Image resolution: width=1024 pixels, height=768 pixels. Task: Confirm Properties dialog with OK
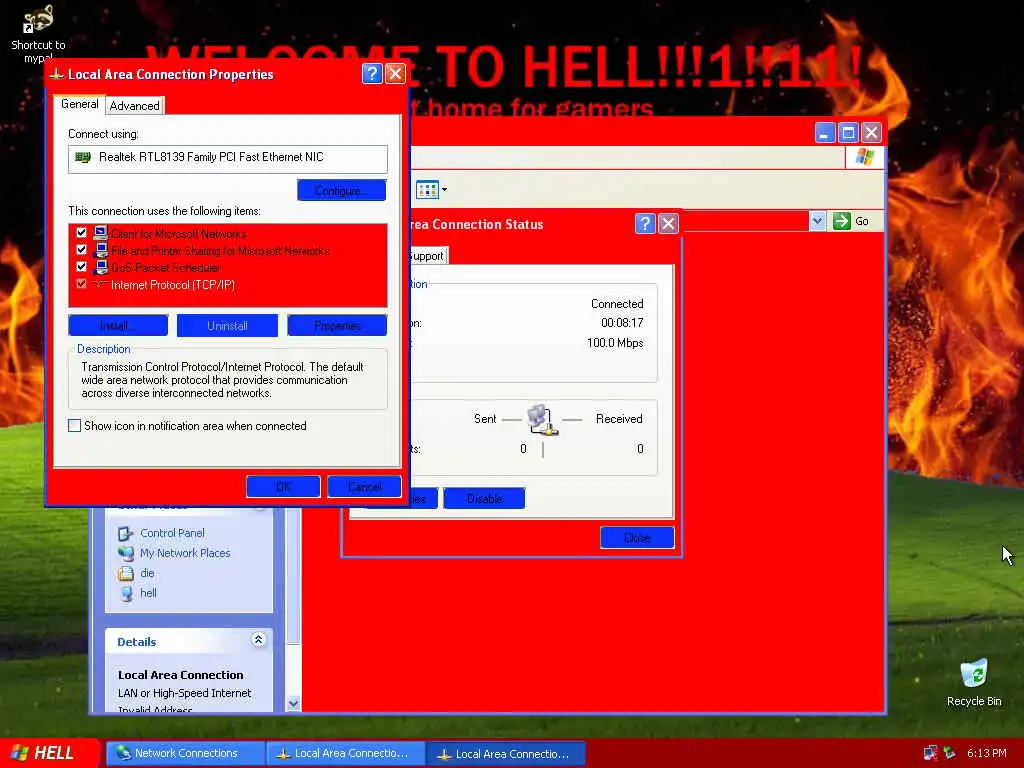[283, 487]
